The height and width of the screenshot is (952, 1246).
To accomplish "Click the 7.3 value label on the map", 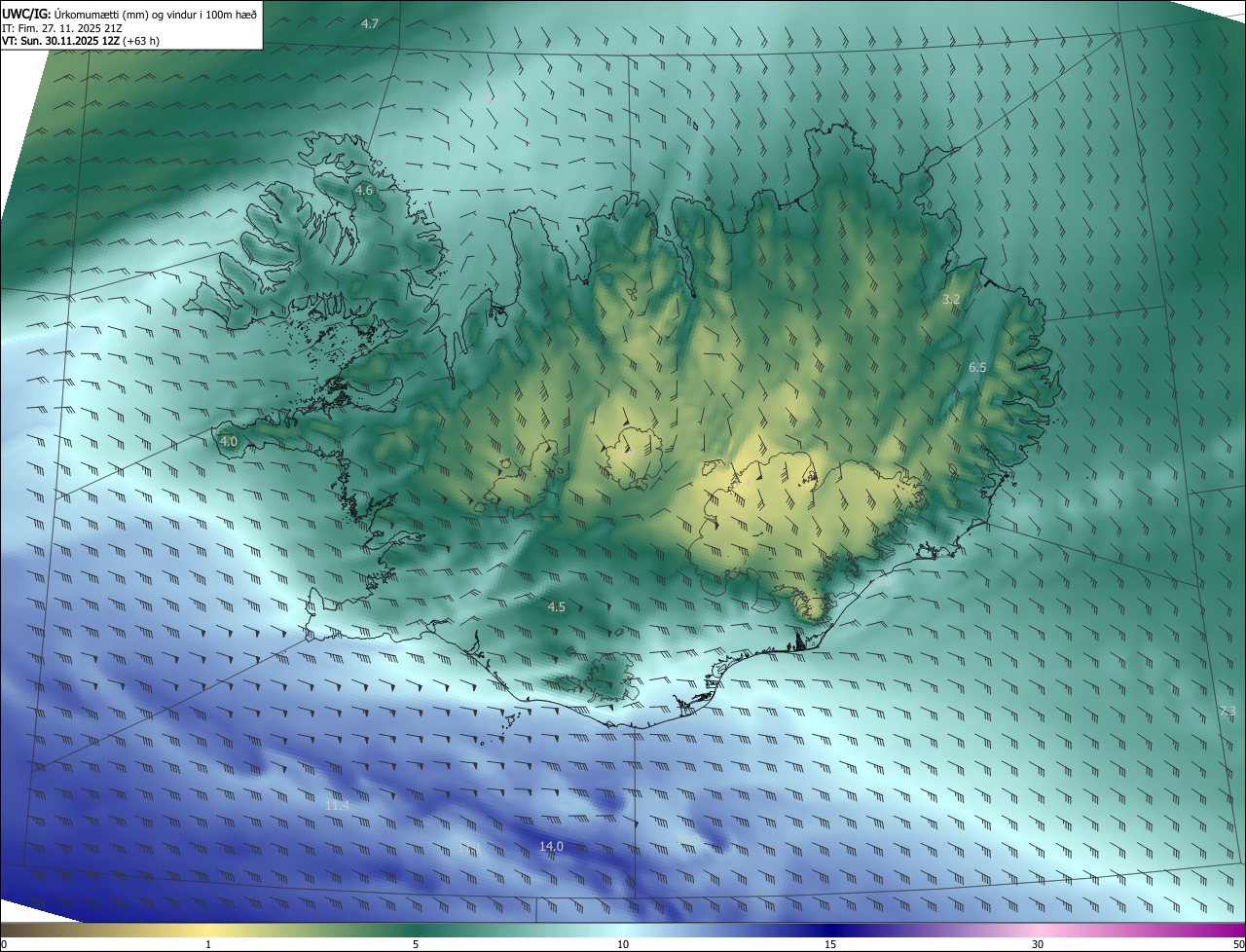I will (1228, 712).
